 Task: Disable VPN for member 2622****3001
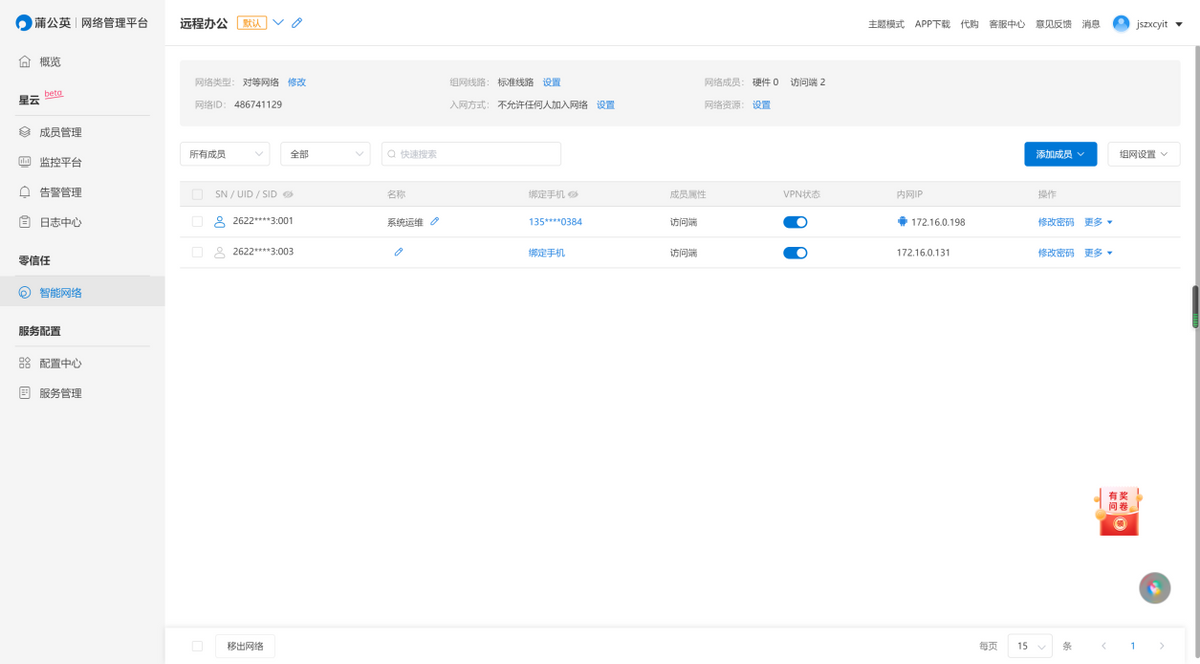tap(795, 221)
